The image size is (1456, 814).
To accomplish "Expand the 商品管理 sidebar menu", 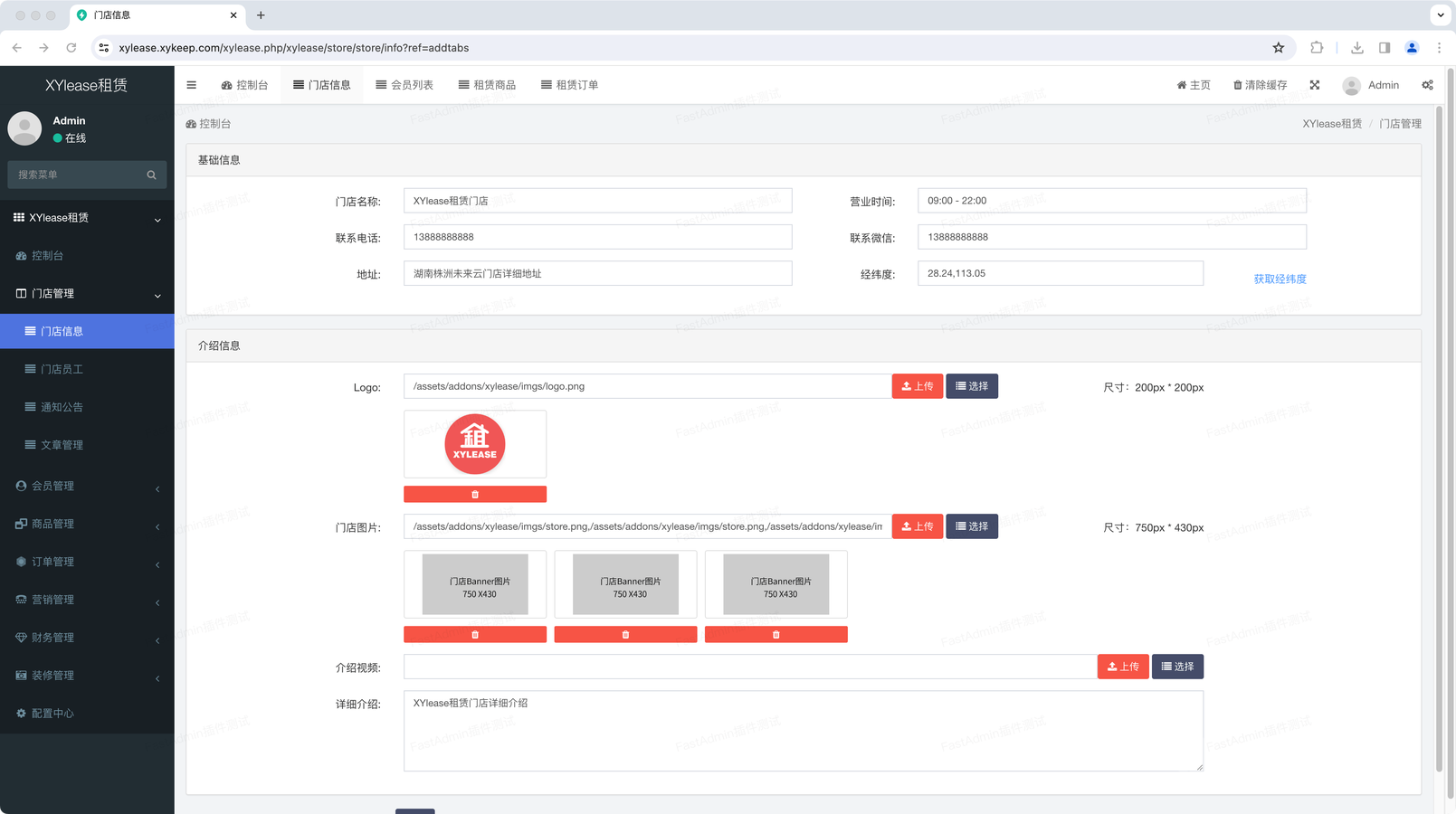I will pyautogui.click(x=87, y=525).
